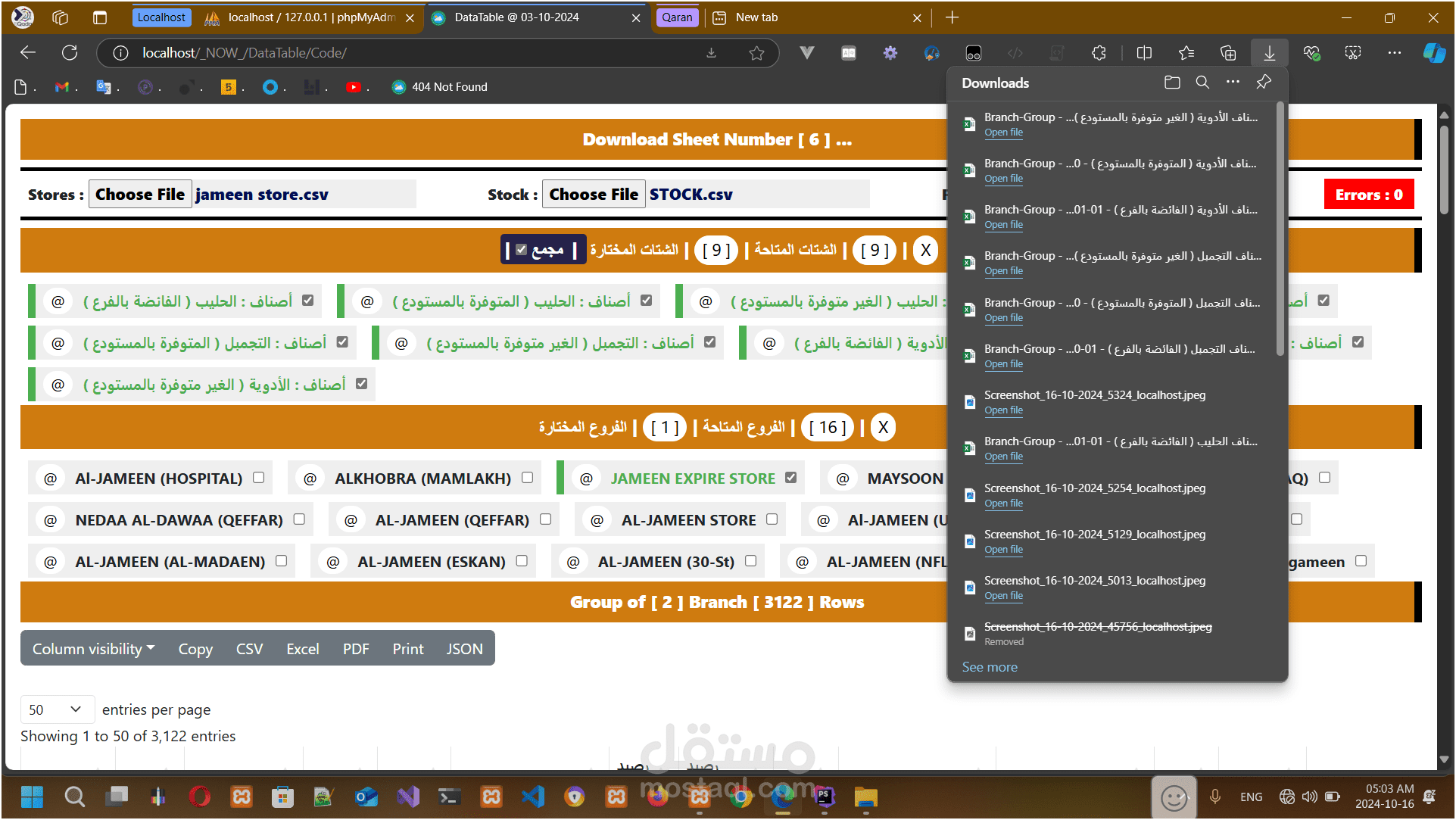The height and width of the screenshot is (820, 1456).
Task: Search downloads with the magnifier icon
Action: click(x=1202, y=83)
